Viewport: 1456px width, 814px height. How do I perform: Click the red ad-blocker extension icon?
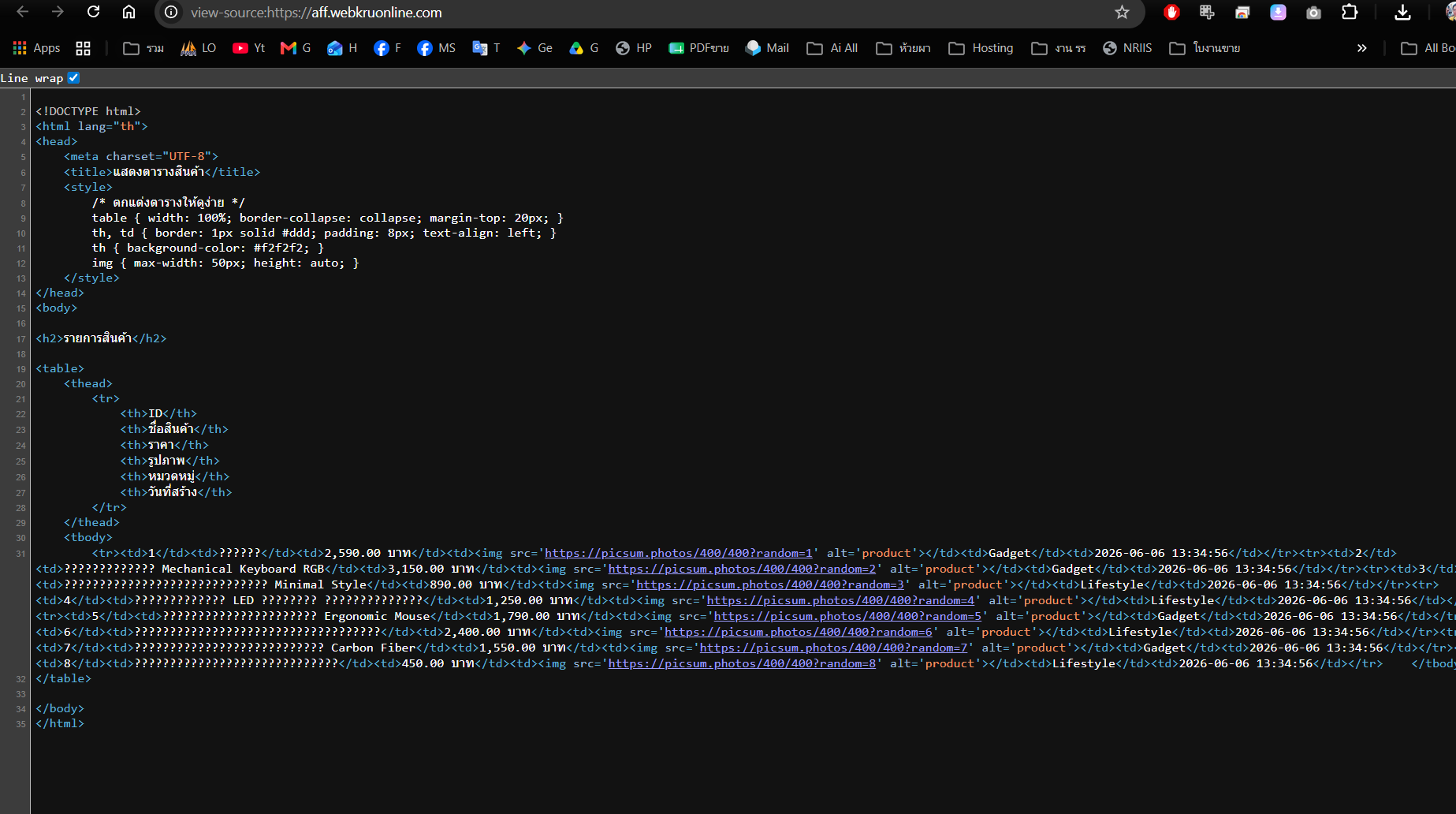pyautogui.click(x=1171, y=12)
